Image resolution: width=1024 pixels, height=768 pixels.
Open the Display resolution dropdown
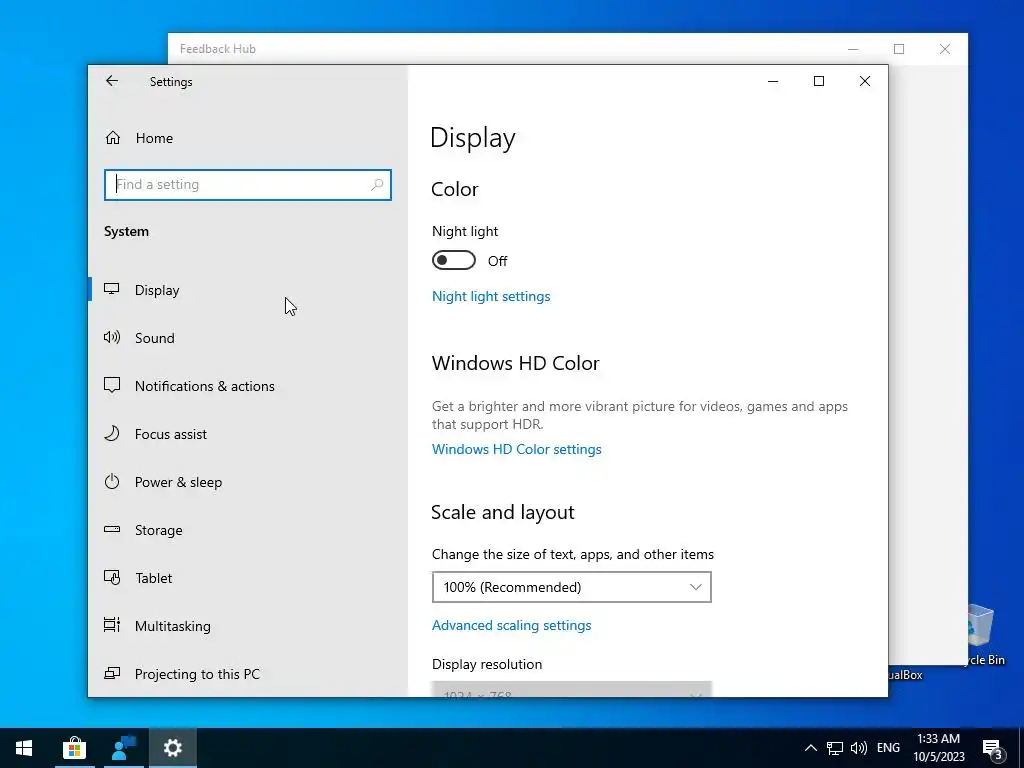click(571, 689)
